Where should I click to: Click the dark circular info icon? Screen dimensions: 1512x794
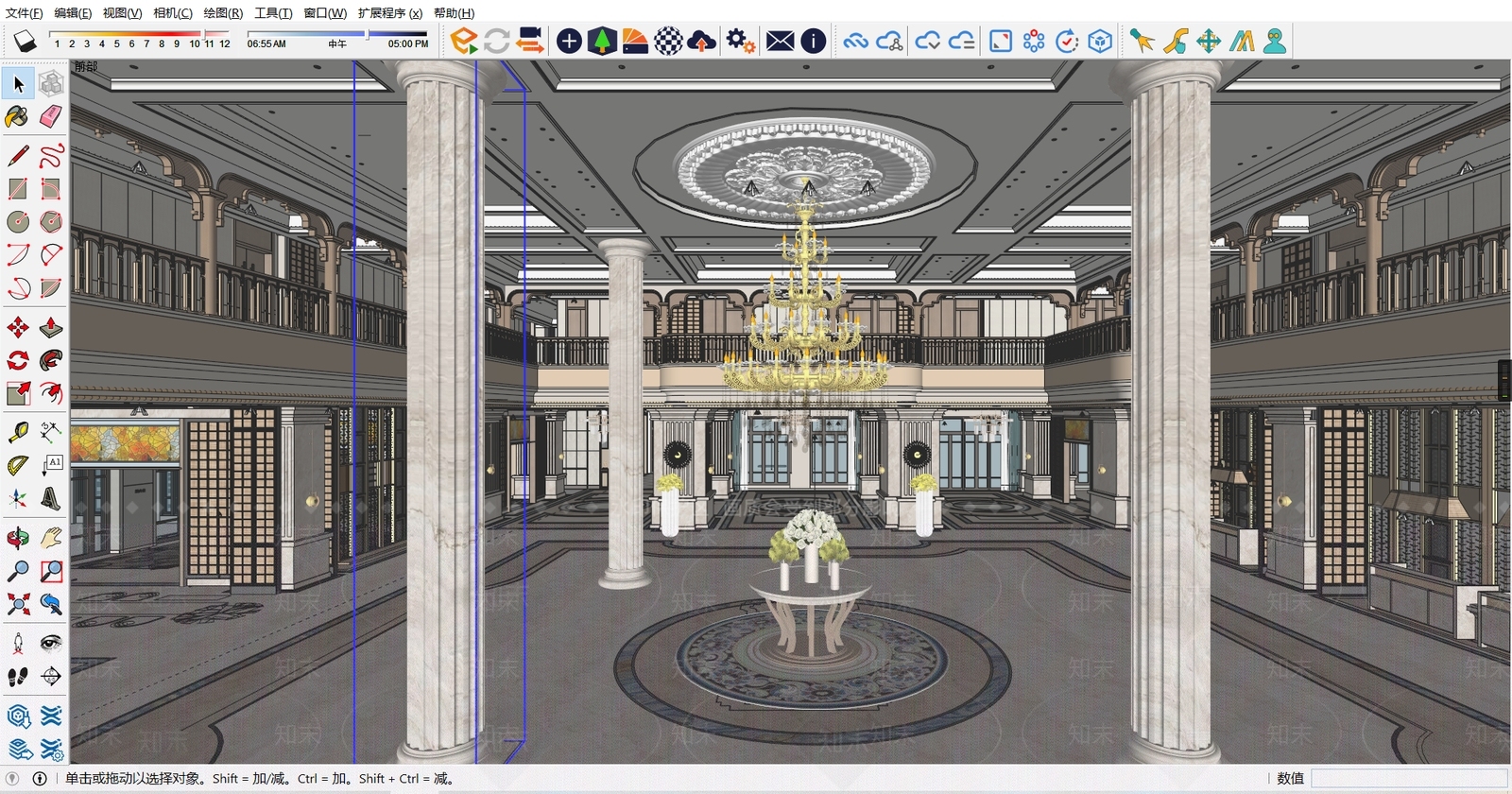tap(813, 41)
